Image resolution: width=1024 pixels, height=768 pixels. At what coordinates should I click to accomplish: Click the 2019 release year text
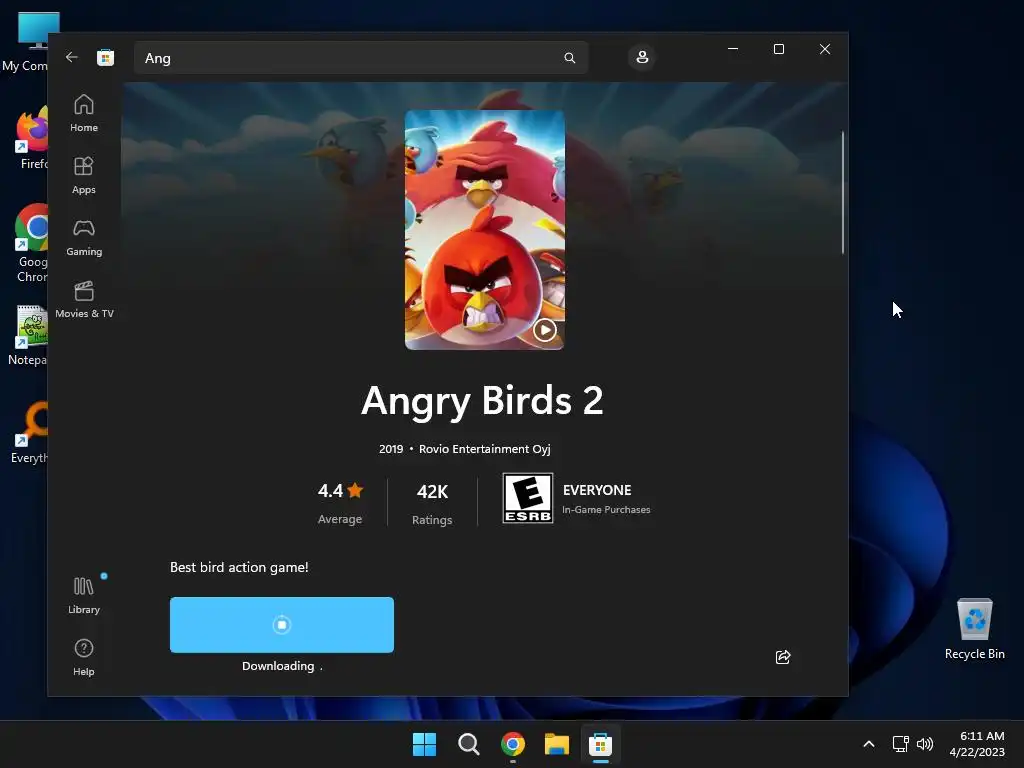pyautogui.click(x=391, y=449)
